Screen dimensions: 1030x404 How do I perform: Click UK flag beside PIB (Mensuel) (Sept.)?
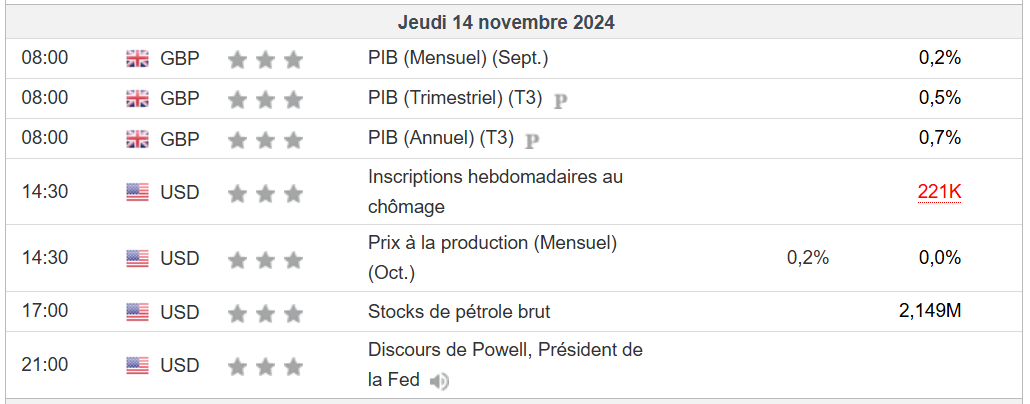point(137,59)
